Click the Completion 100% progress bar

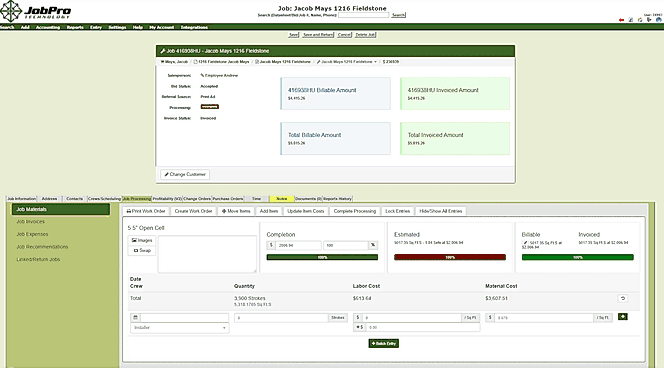(x=322, y=257)
